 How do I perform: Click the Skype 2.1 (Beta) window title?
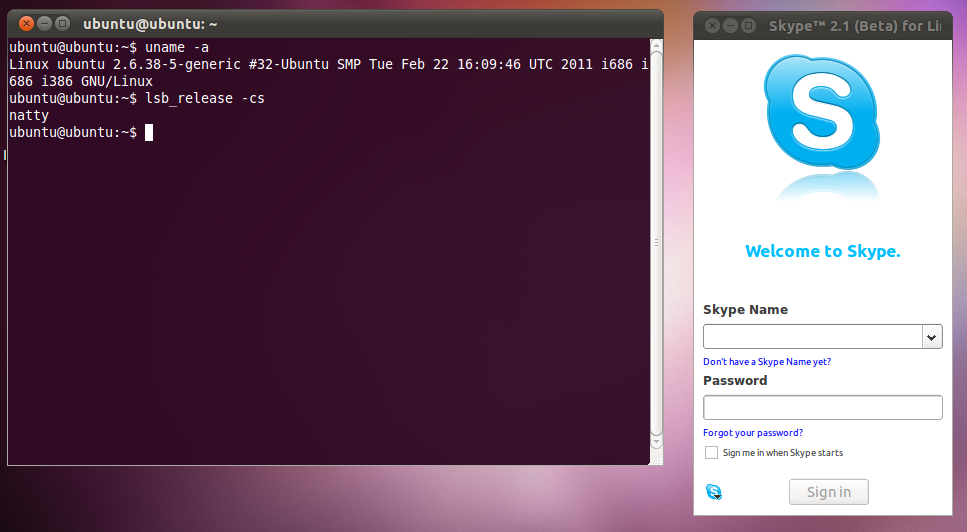(x=855, y=26)
